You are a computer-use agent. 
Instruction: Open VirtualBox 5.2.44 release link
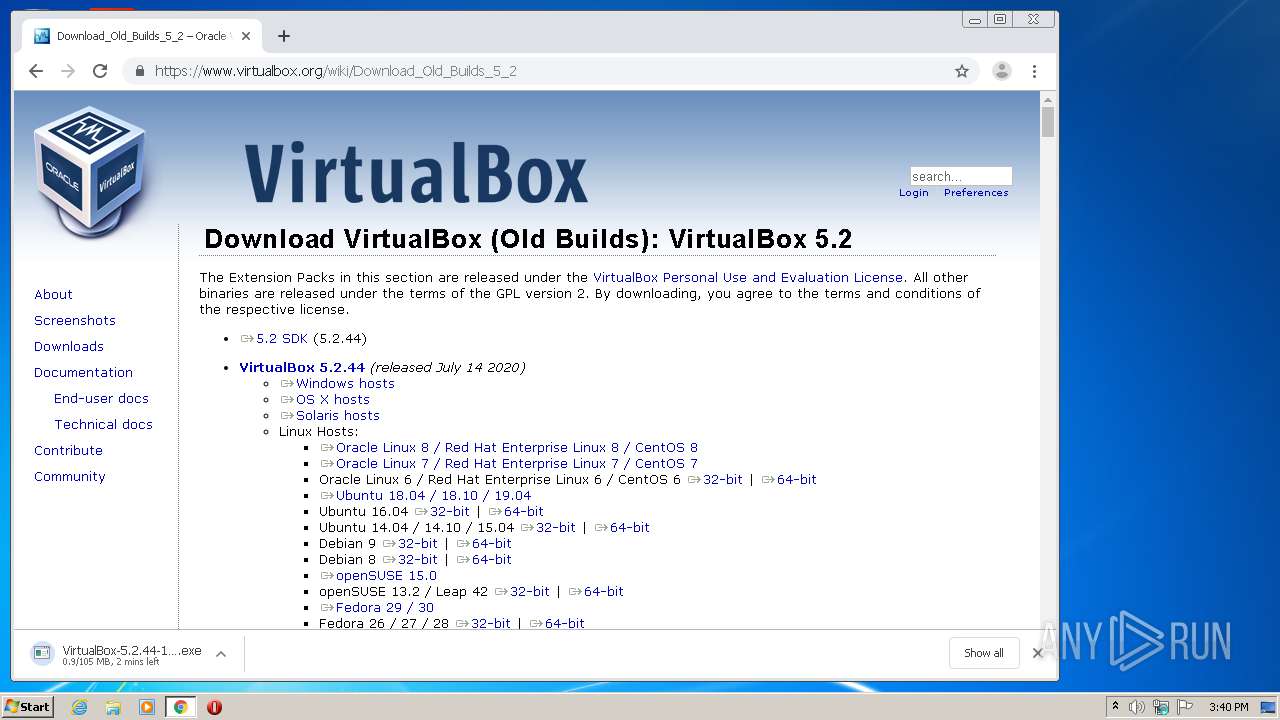coord(302,367)
